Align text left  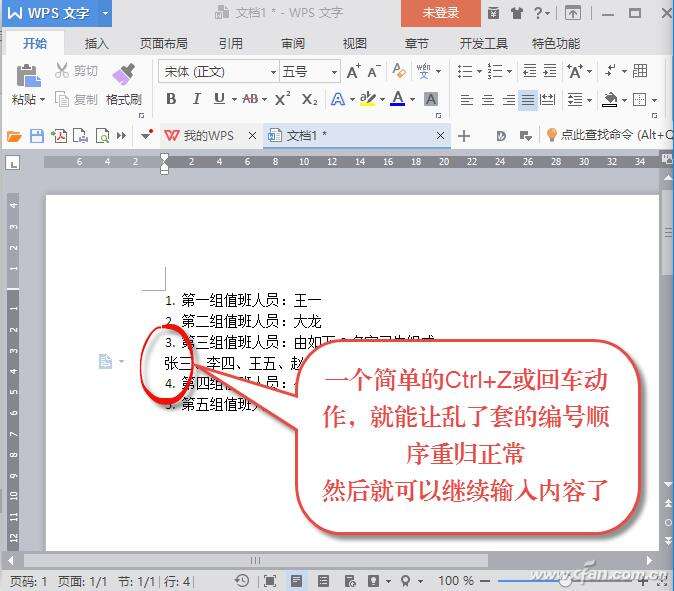[467, 100]
